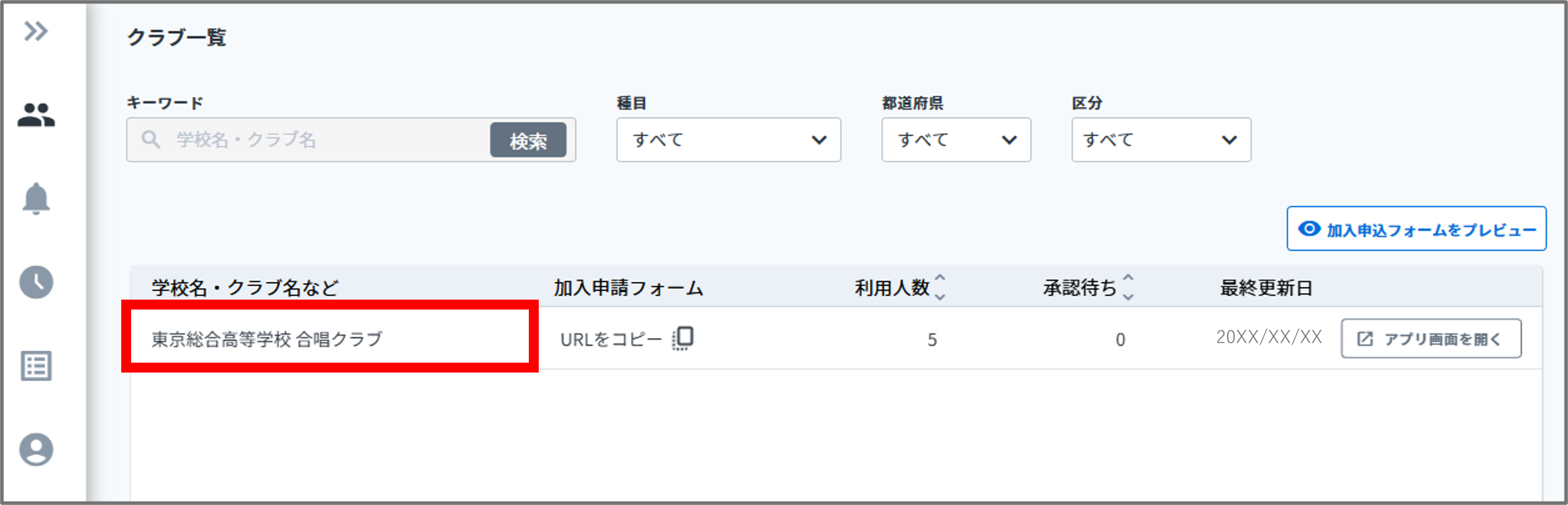Click the magnifier icon in keyword field
1568x505 pixels.
(150, 139)
